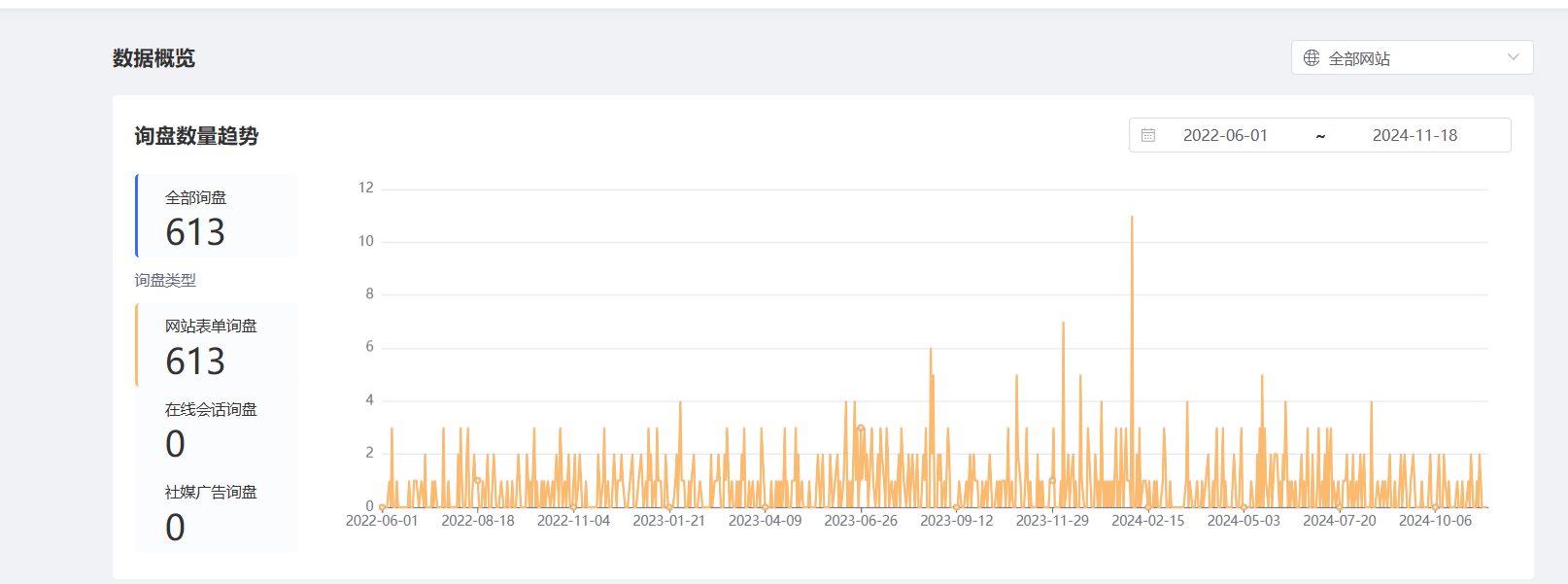Select the 网站表单询盘 card
The image size is (1568, 584).
pos(217,345)
